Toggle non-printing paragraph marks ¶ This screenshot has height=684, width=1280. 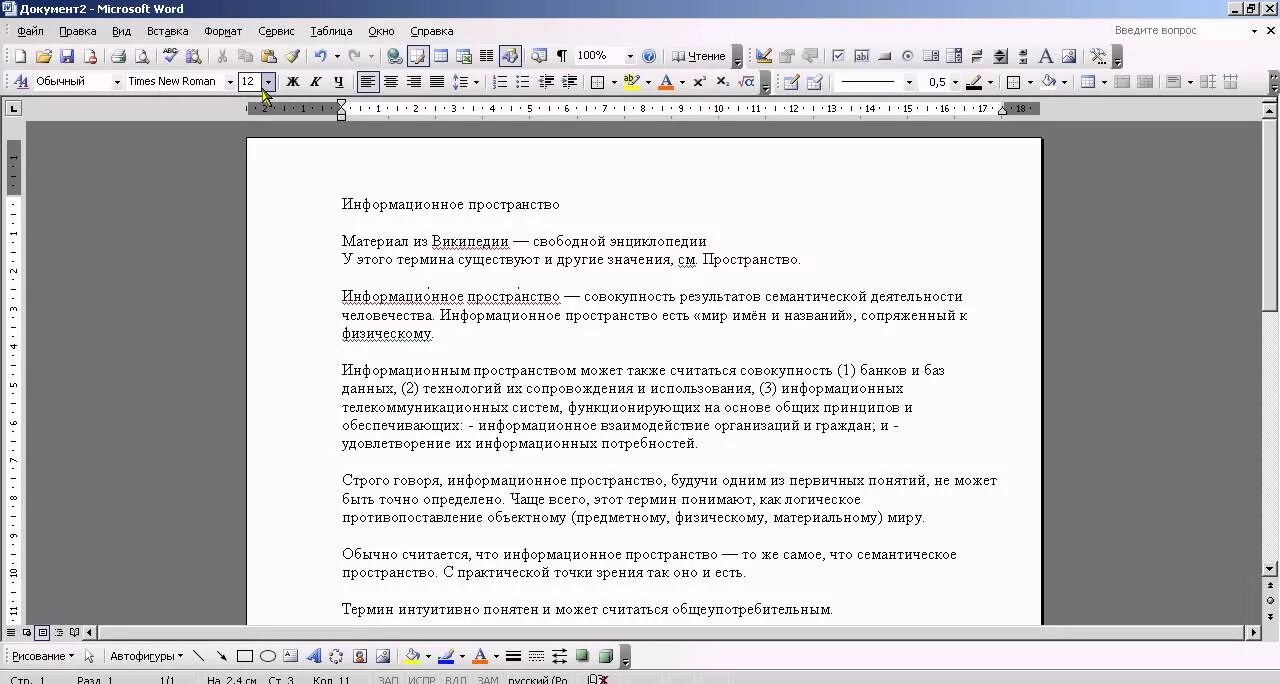coord(561,56)
